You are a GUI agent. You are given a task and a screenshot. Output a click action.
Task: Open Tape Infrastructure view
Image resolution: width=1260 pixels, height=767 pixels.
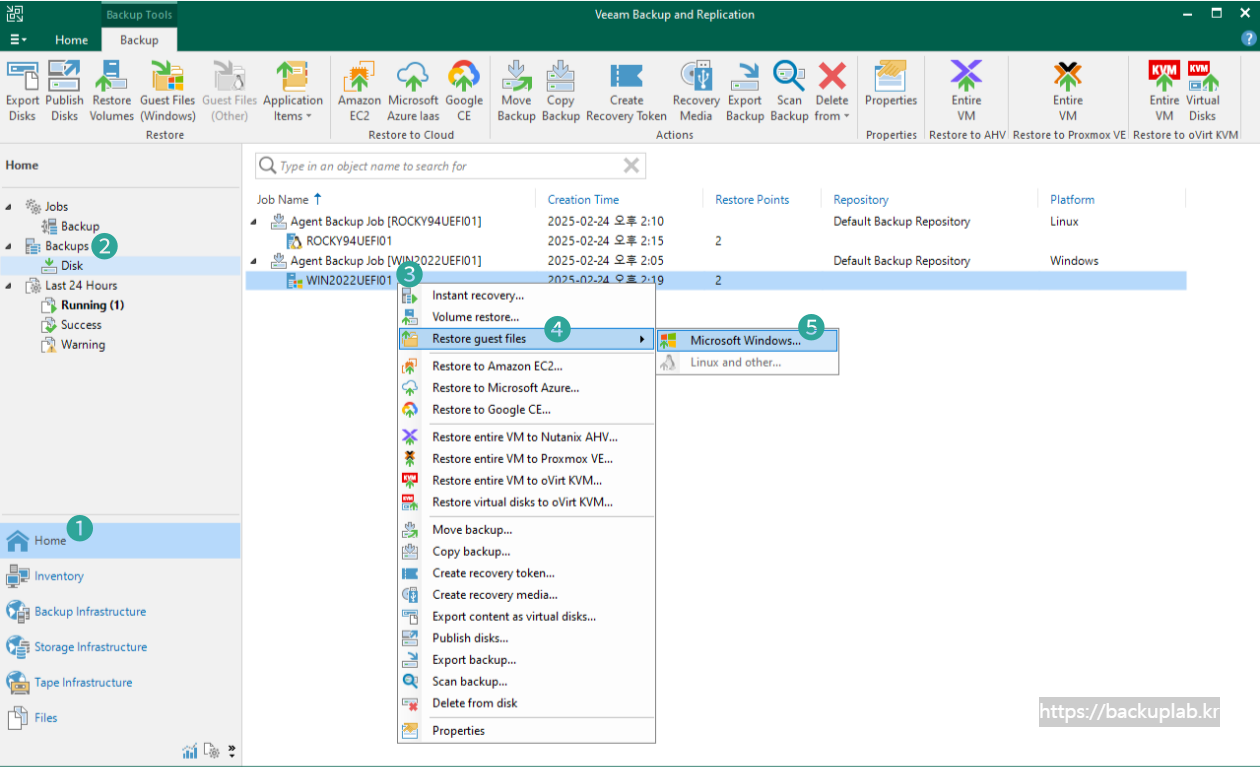tap(120, 682)
